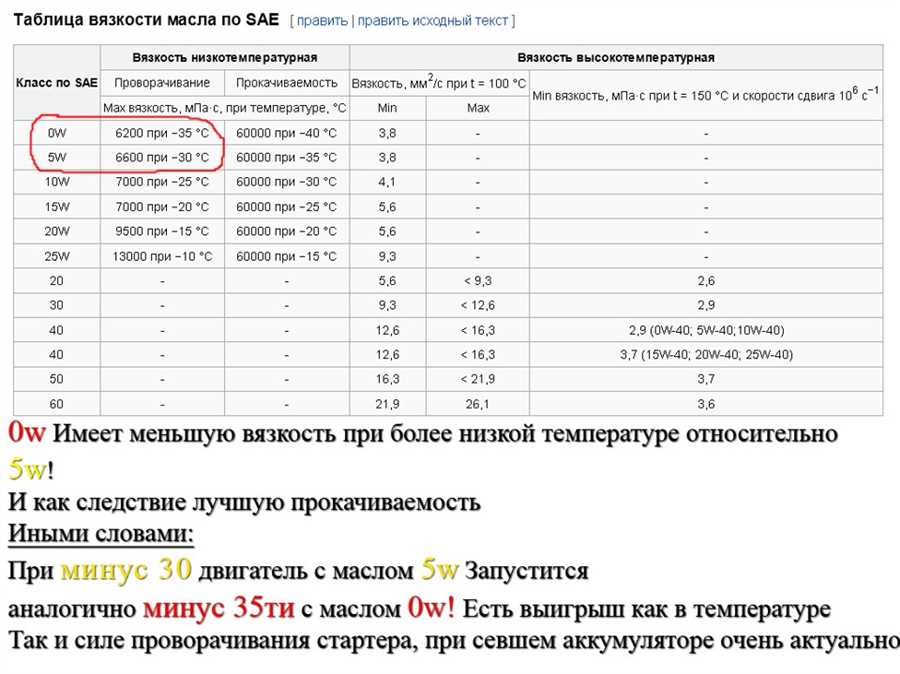The width and height of the screenshot is (900, 674).
Task: Select the "25W" class cell
Action: (57, 256)
